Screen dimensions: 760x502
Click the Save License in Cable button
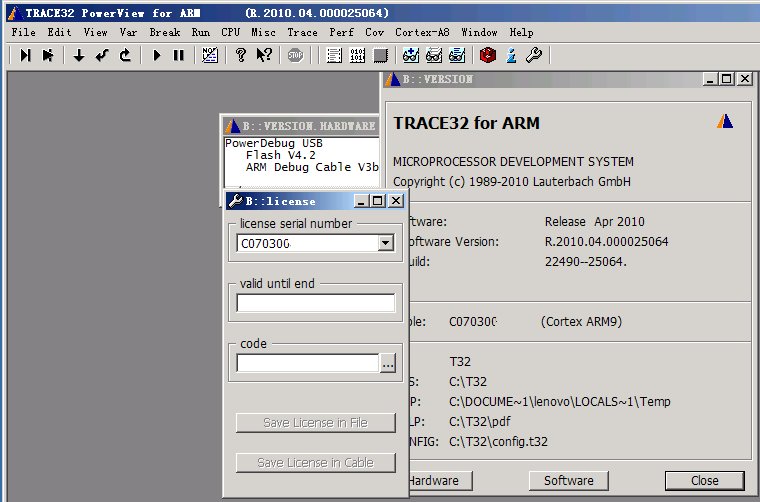(316, 462)
